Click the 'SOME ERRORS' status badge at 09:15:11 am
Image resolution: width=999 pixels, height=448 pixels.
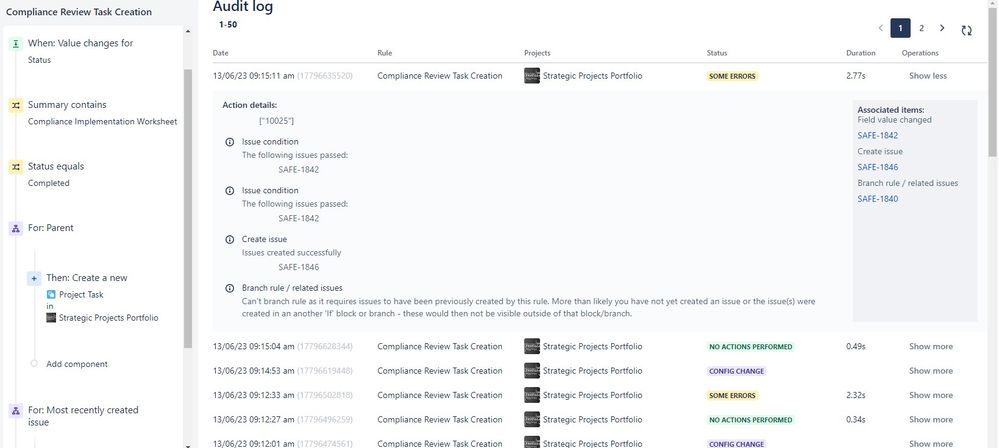point(733,76)
